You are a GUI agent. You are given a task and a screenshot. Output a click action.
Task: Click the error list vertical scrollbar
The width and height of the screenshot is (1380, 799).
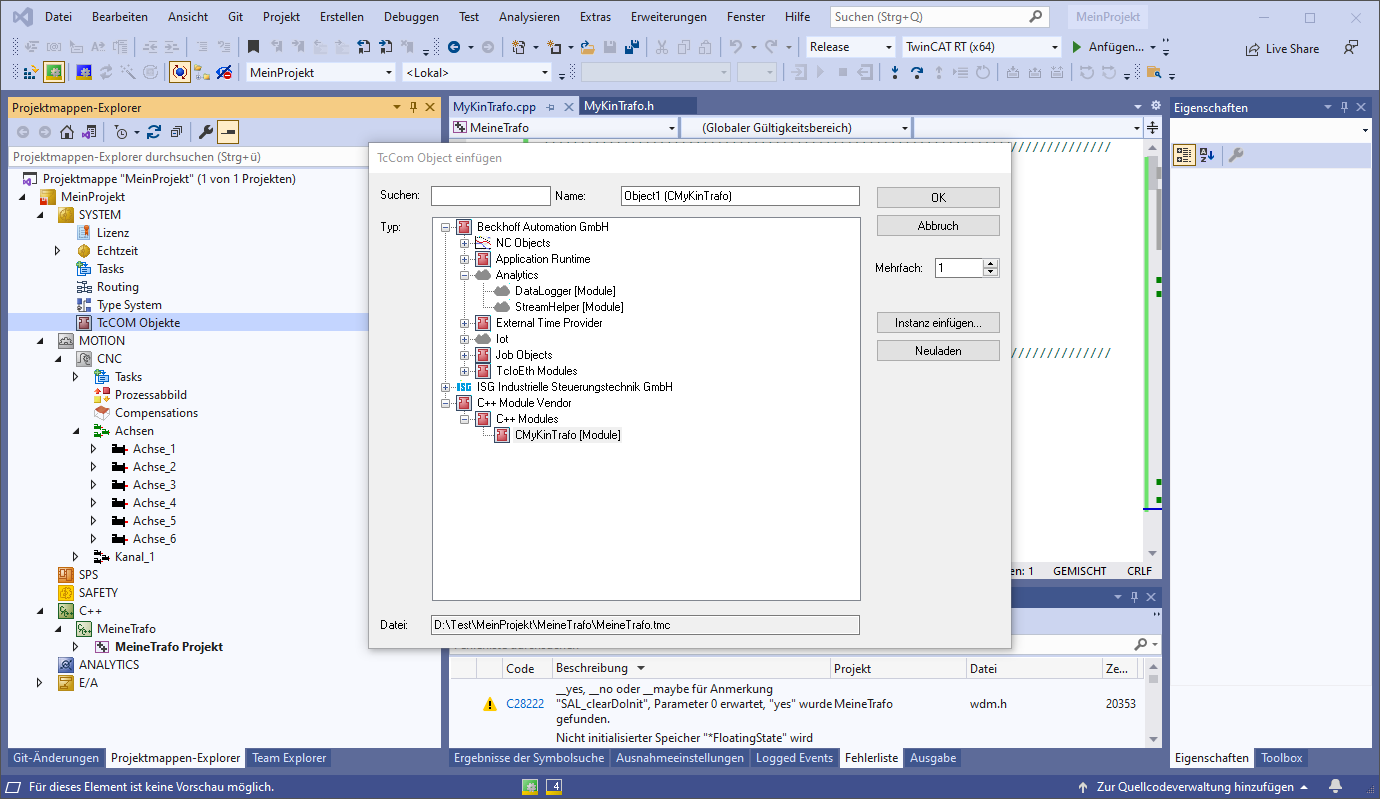pyautogui.click(x=1152, y=704)
